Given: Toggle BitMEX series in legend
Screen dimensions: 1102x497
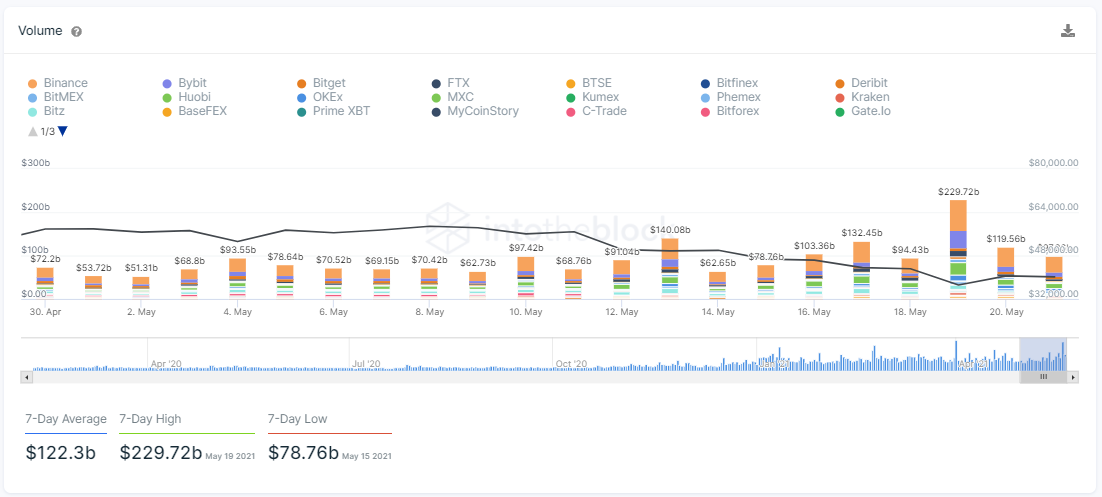Looking at the screenshot, I should pos(58,97).
